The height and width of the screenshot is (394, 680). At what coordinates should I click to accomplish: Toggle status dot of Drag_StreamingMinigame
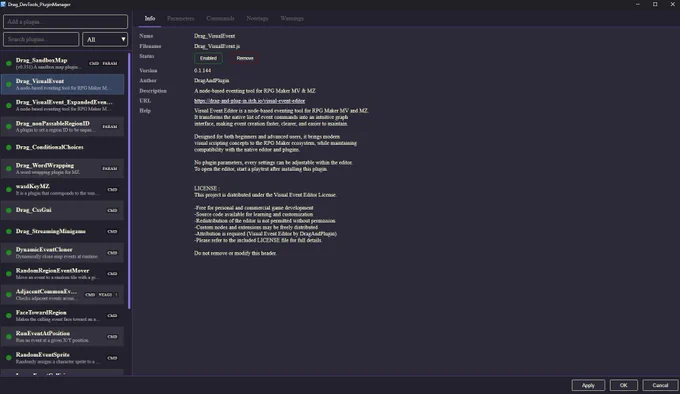point(9,231)
